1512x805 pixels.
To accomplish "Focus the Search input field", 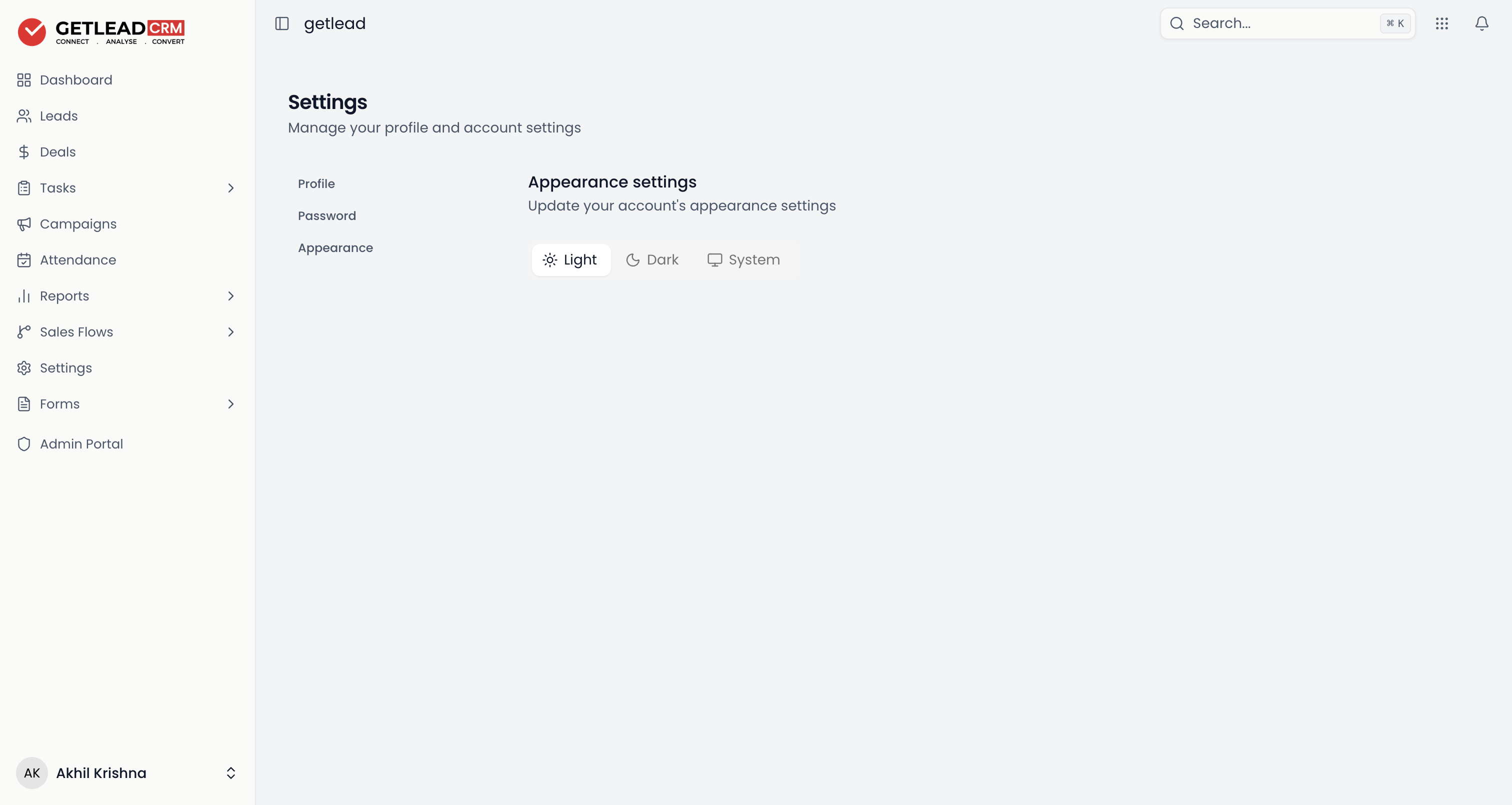I will (x=1287, y=23).
